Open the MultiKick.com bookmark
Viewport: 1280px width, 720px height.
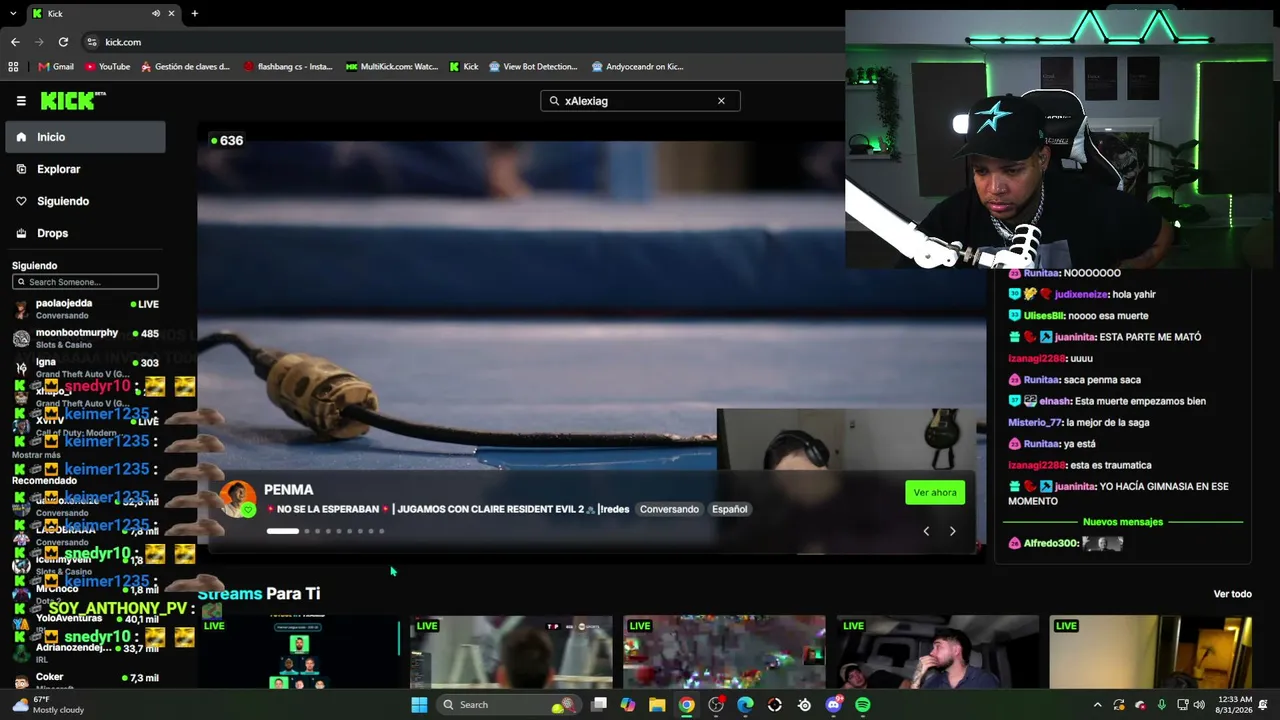click(x=392, y=67)
